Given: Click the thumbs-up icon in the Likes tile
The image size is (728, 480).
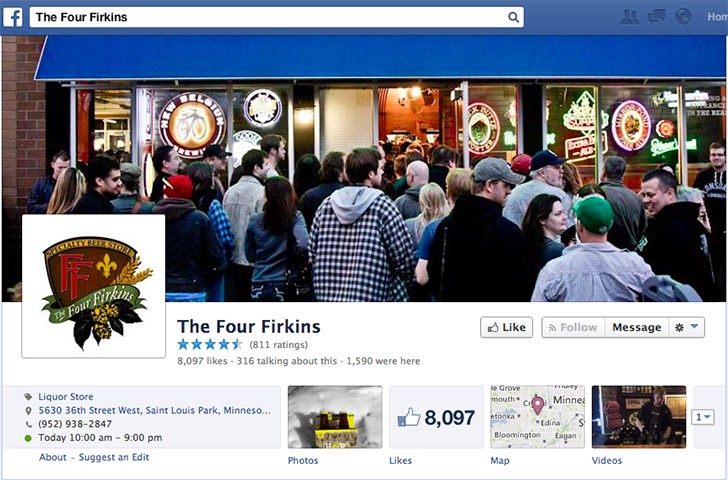Looking at the screenshot, I should 409,417.
